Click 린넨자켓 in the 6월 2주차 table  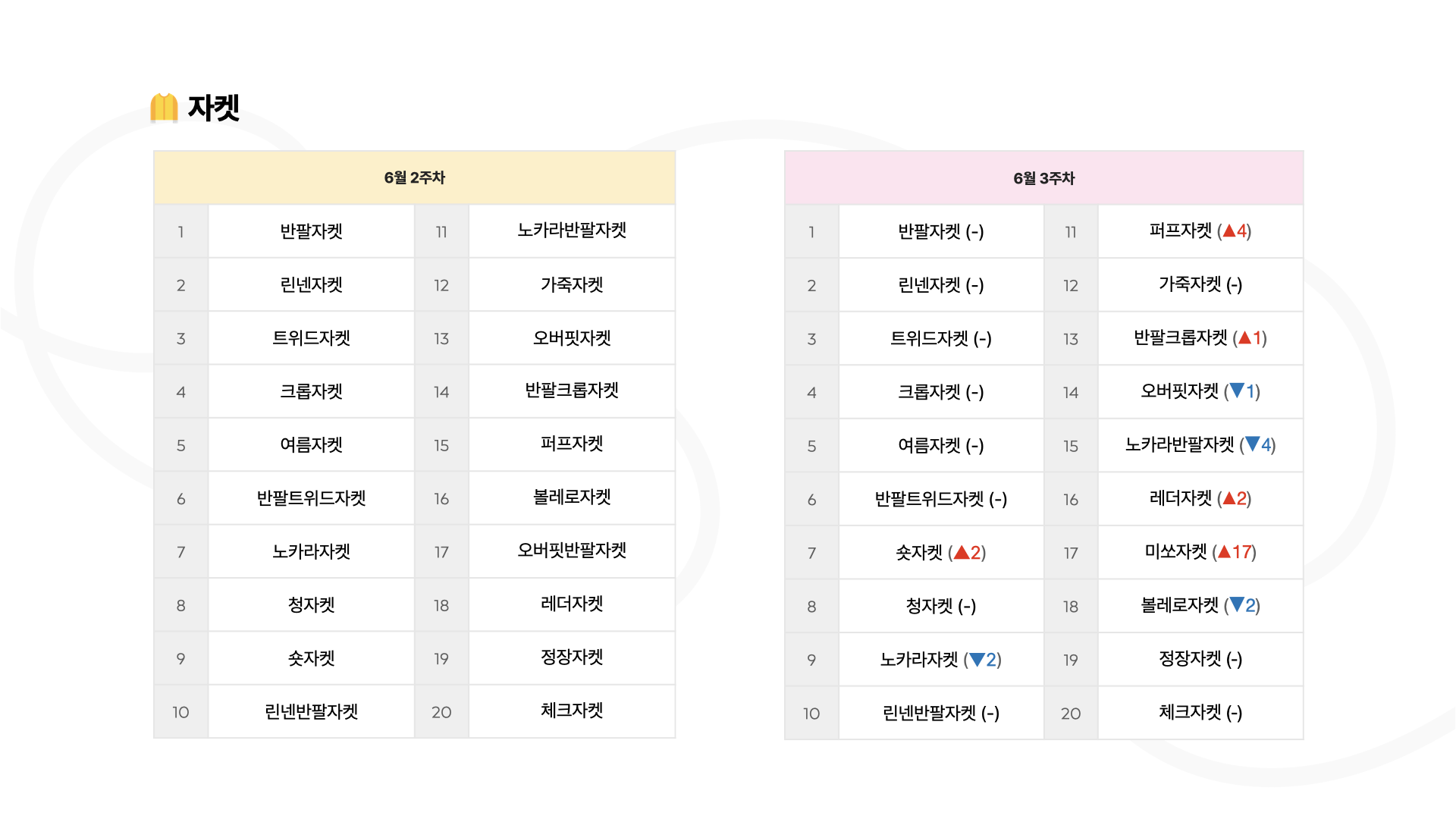click(x=312, y=284)
